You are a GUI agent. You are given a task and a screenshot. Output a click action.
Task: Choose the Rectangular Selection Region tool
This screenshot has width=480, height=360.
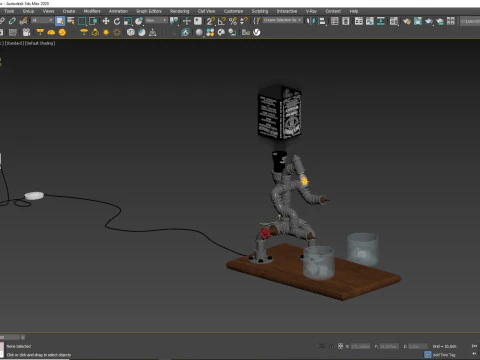click(x=82, y=21)
